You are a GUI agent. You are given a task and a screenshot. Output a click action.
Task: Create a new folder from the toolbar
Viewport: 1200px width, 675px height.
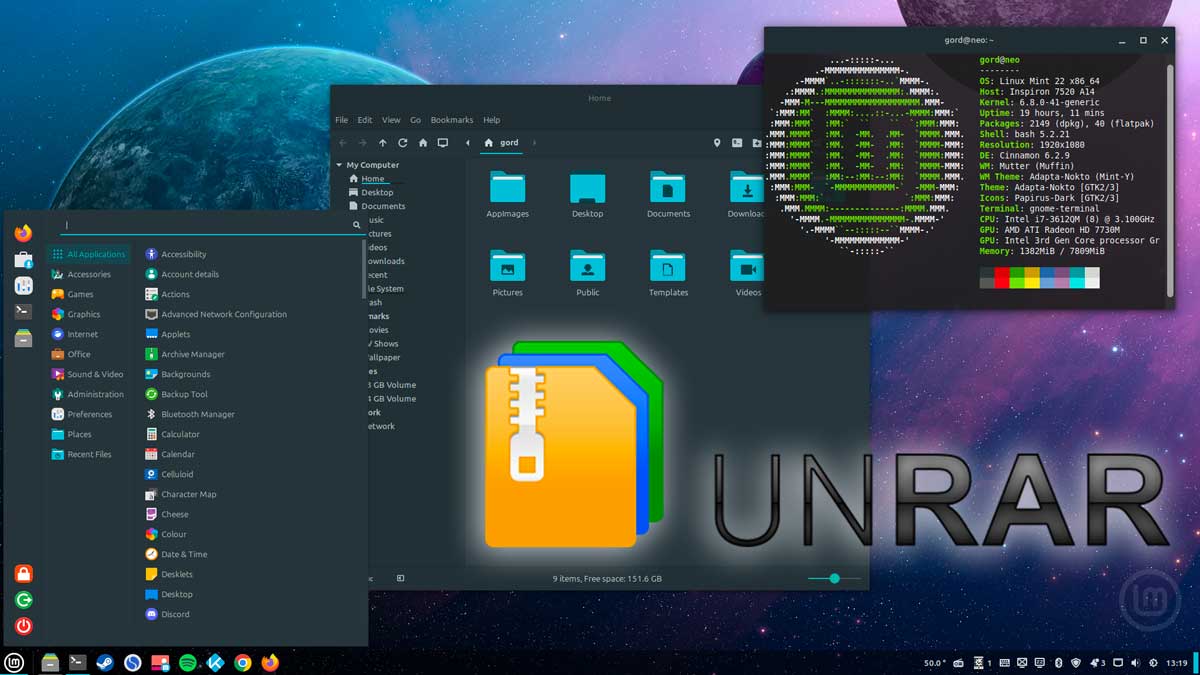(758, 143)
